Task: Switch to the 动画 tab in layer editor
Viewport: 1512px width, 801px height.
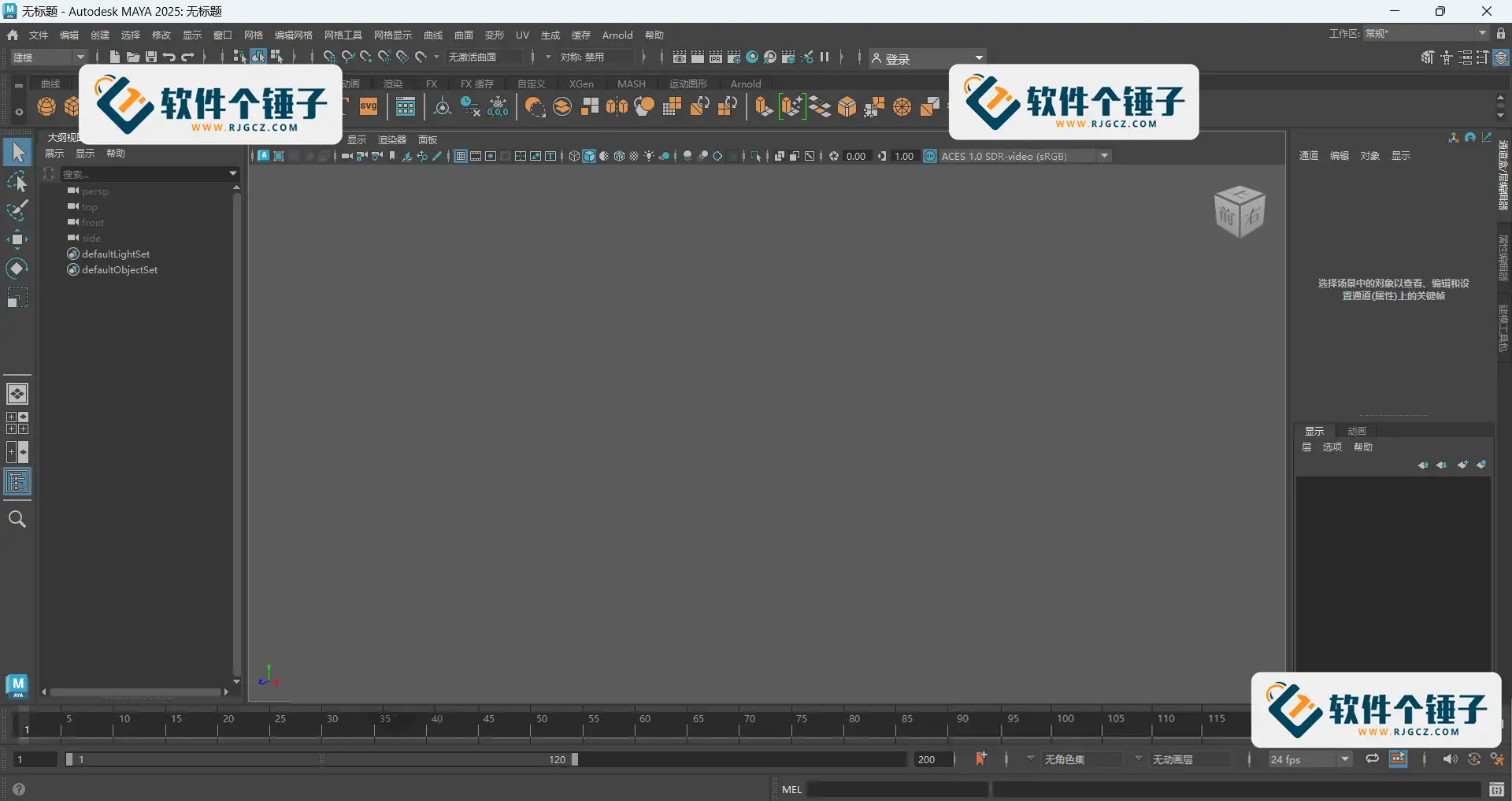Action: coord(1356,431)
